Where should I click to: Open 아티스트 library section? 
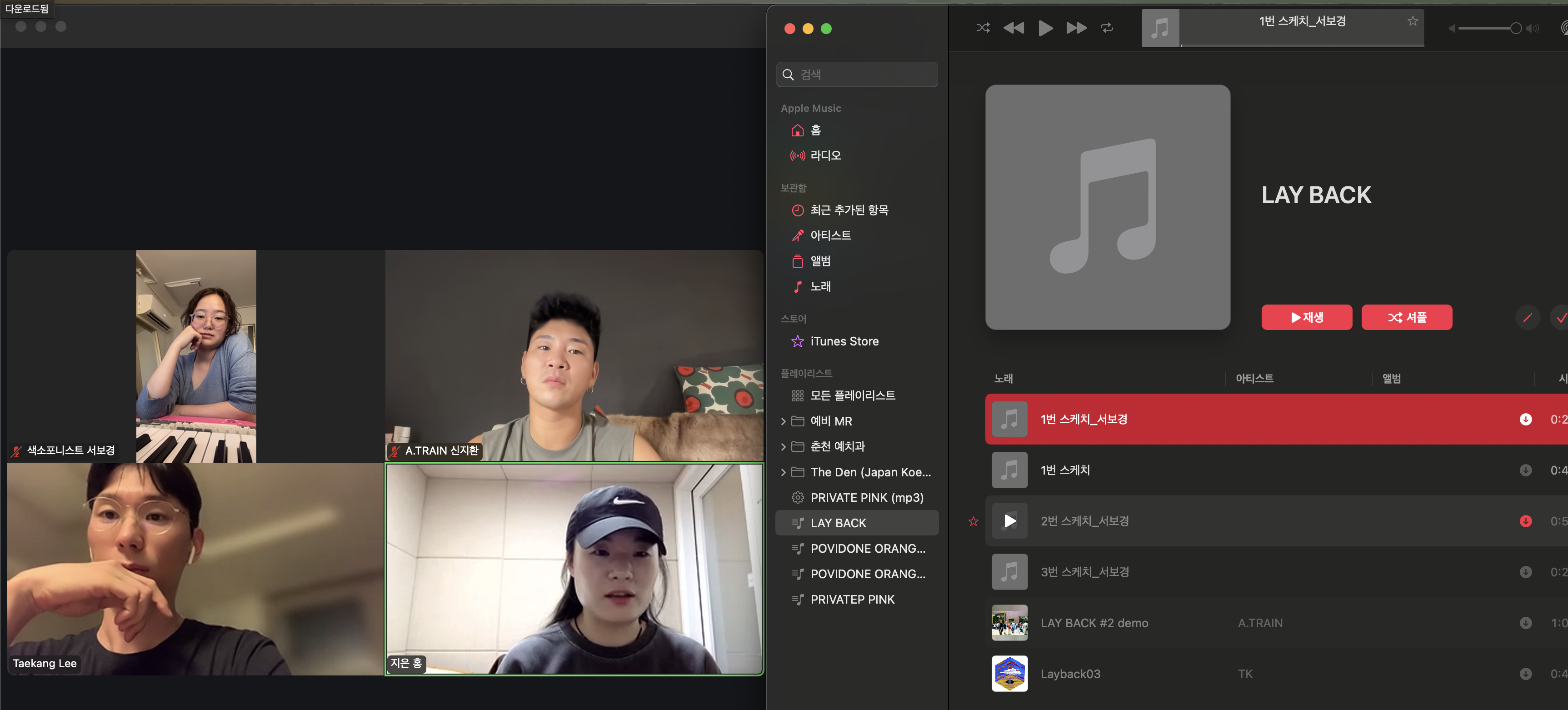(856, 235)
